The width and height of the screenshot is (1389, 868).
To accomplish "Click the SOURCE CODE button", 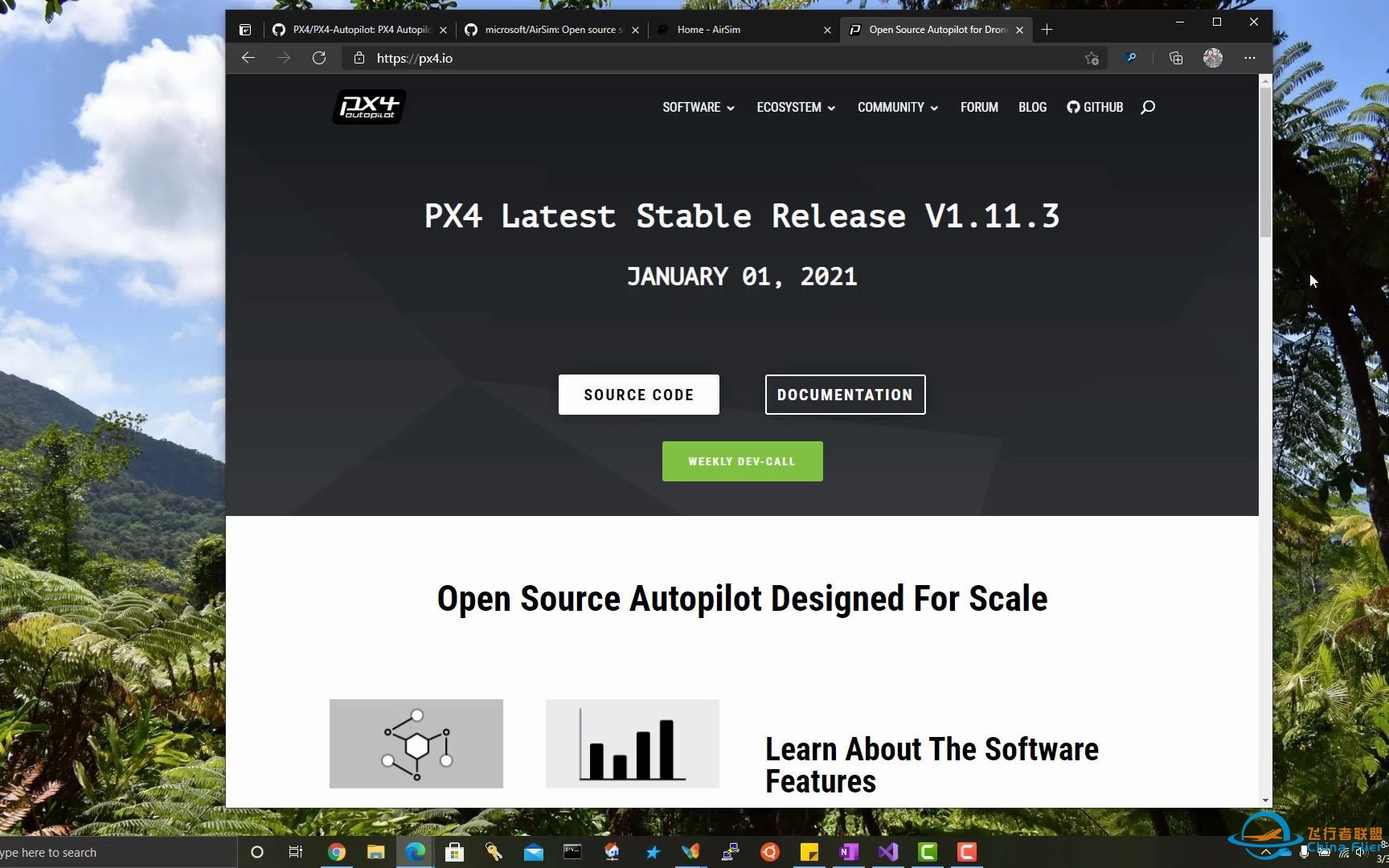I will click(639, 395).
